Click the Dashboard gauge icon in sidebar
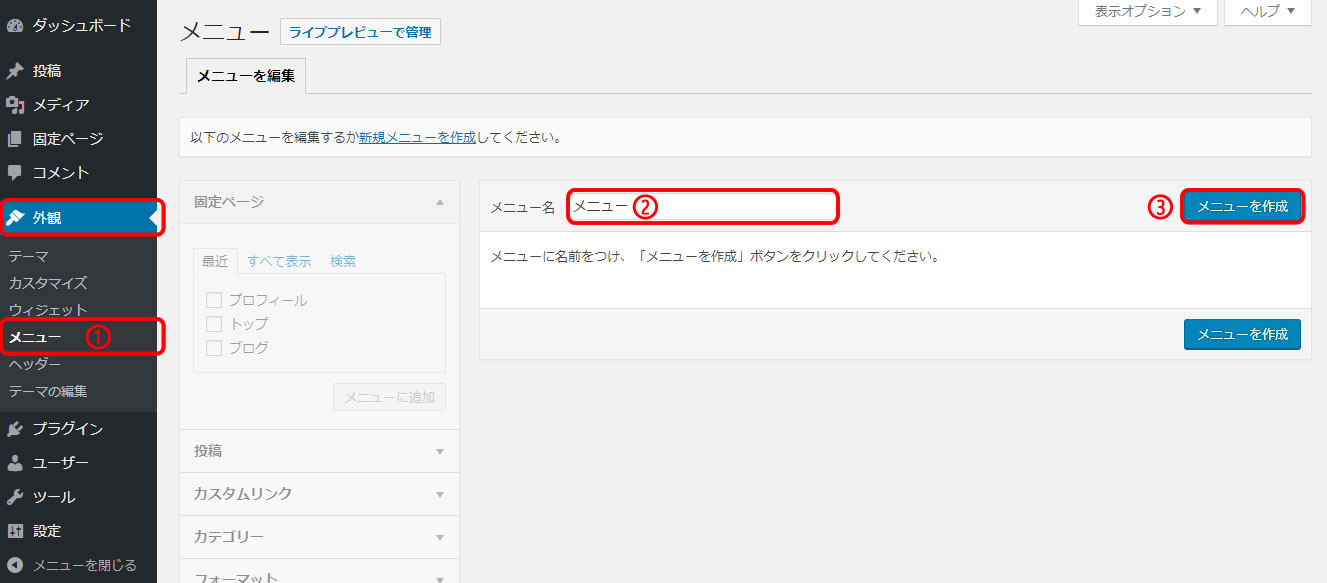The image size is (1327, 583). tap(15, 25)
